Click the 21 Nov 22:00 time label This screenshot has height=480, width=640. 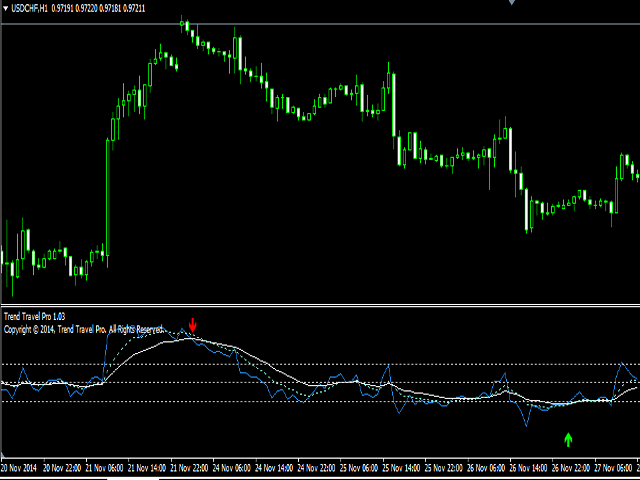tap(190, 468)
